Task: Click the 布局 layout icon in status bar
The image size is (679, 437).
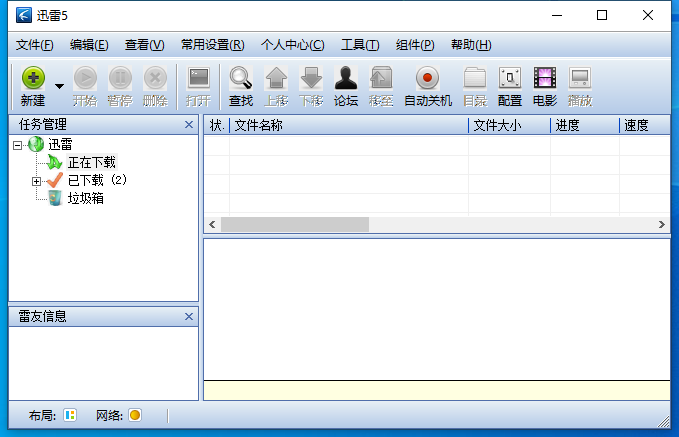Action: tap(70, 415)
